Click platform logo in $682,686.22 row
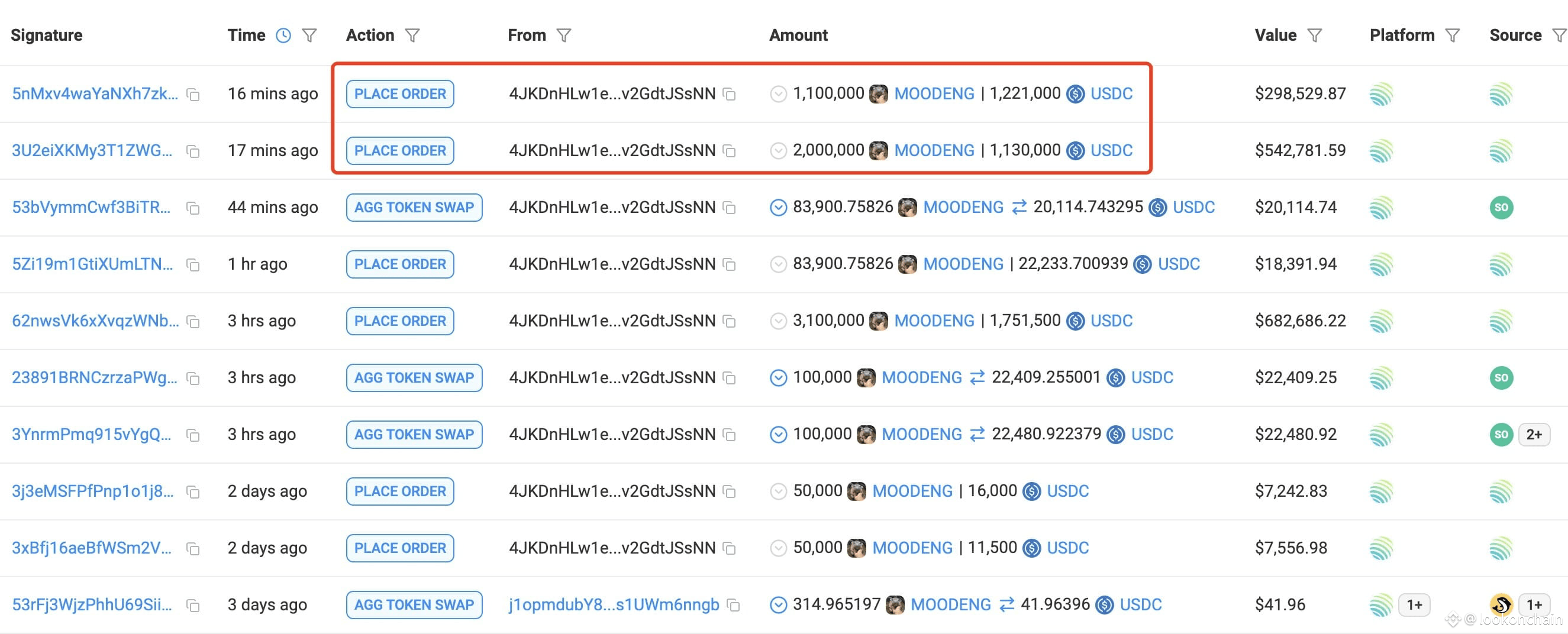This screenshot has width=1568, height=634. click(1381, 321)
